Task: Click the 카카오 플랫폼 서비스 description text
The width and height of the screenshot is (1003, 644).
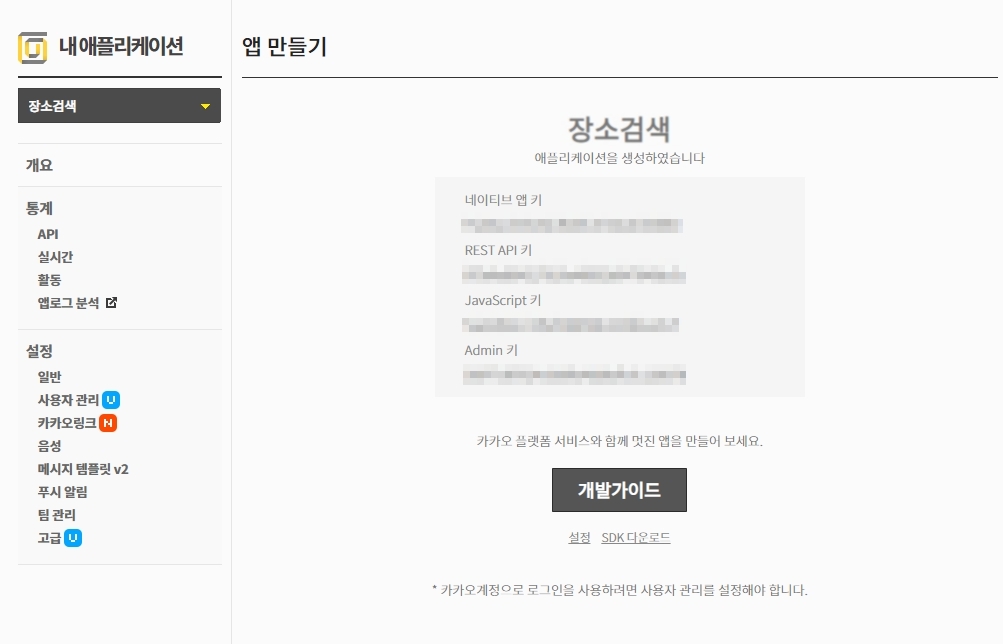Action: pyautogui.click(x=619, y=441)
